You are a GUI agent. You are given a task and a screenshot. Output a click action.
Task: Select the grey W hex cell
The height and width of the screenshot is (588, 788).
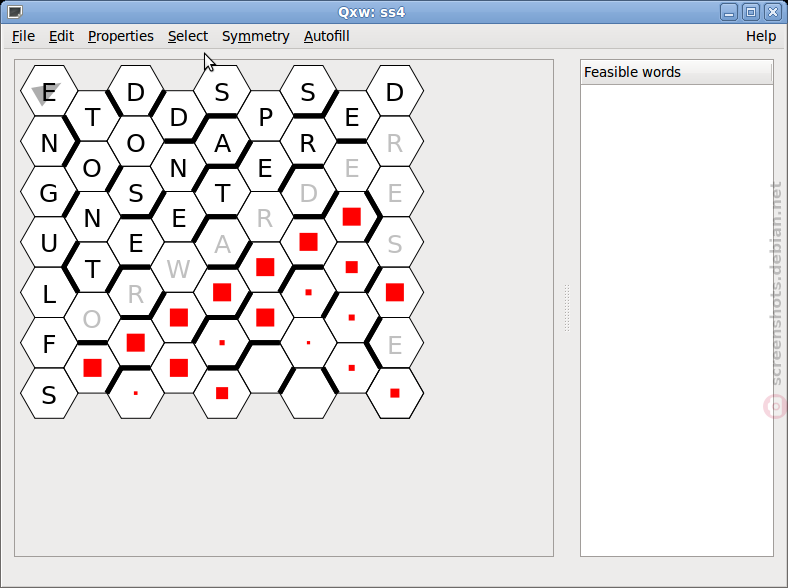178,268
